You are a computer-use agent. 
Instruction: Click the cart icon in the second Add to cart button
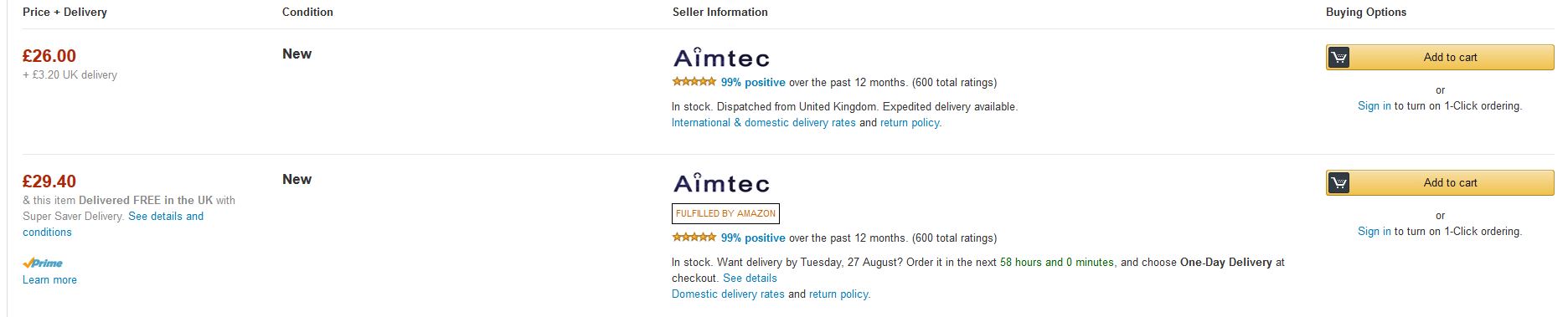tap(1338, 182)
